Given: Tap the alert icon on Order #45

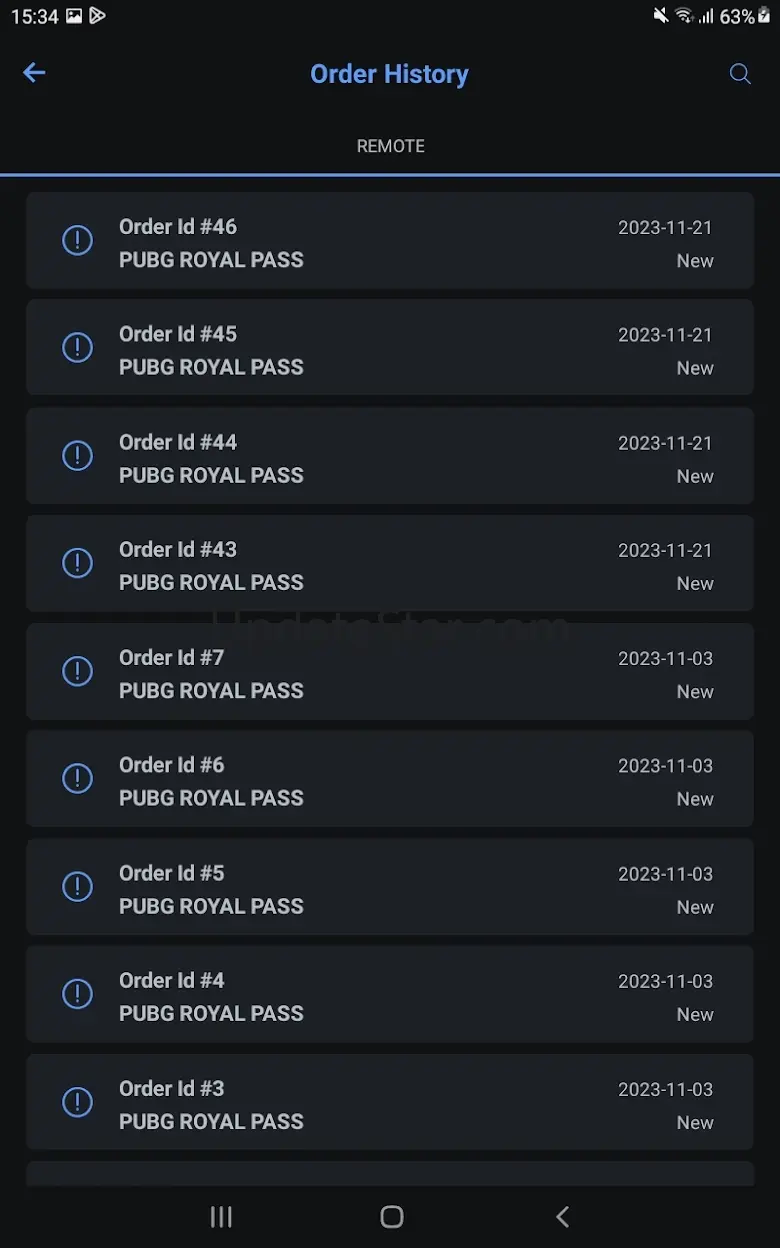Looking at the screenshot, I should 77,347.
